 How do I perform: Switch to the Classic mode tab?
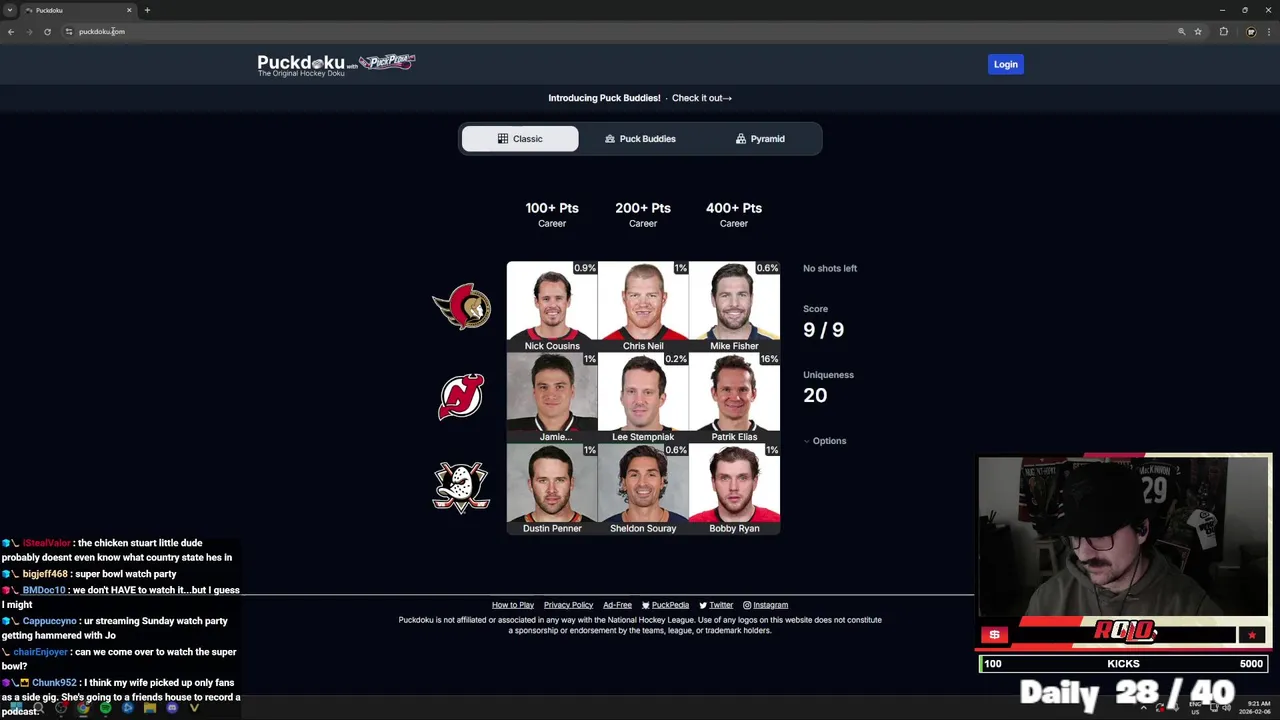[520, 139]
